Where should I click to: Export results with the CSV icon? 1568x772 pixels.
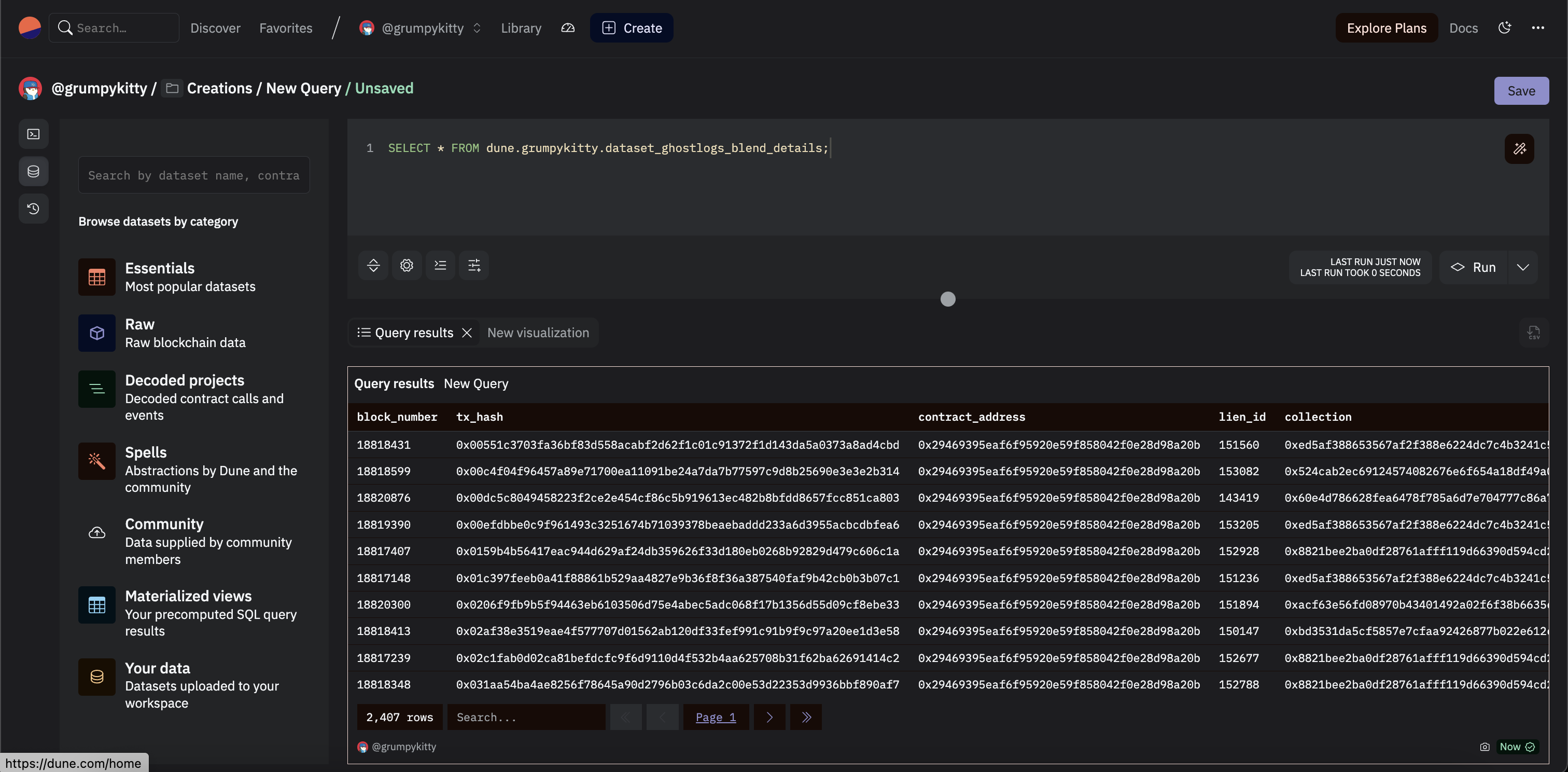[x=1533, y=333]
